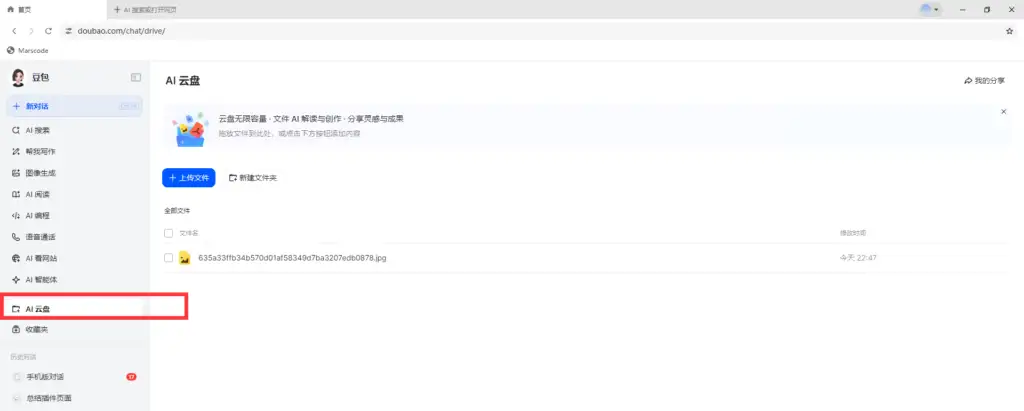Open the AI 搜索 new browser tab

click(145, 10)
